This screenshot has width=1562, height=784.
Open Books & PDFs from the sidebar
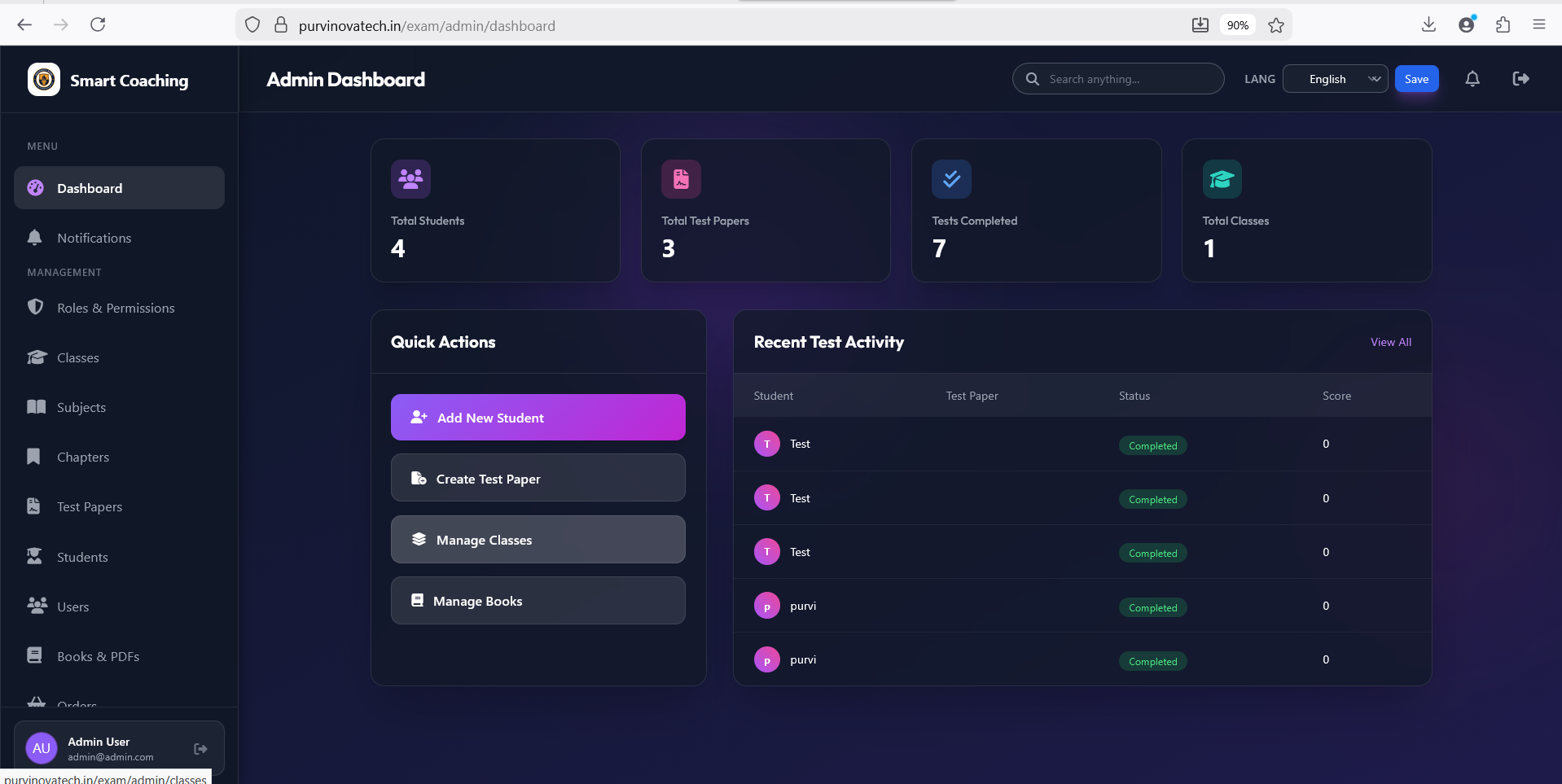pyautogui.click(x=98, y=655)
